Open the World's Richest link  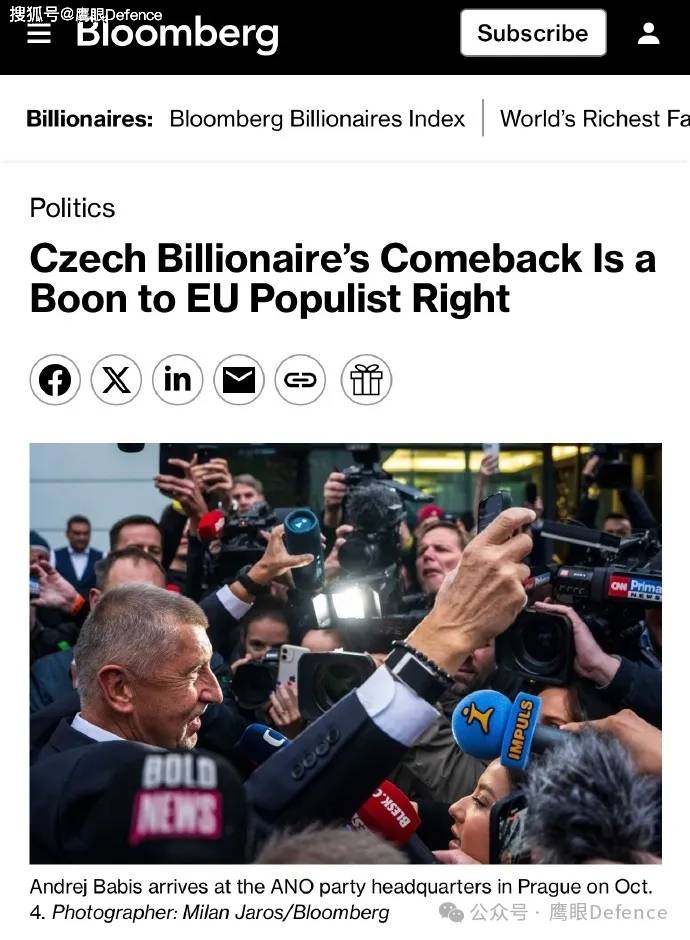[594, 119]
